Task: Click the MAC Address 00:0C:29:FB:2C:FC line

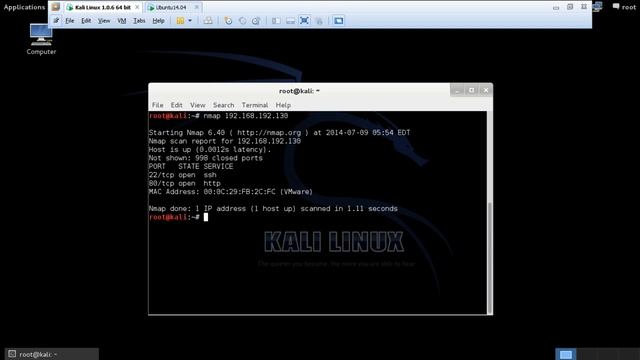Action: point(231,191)
